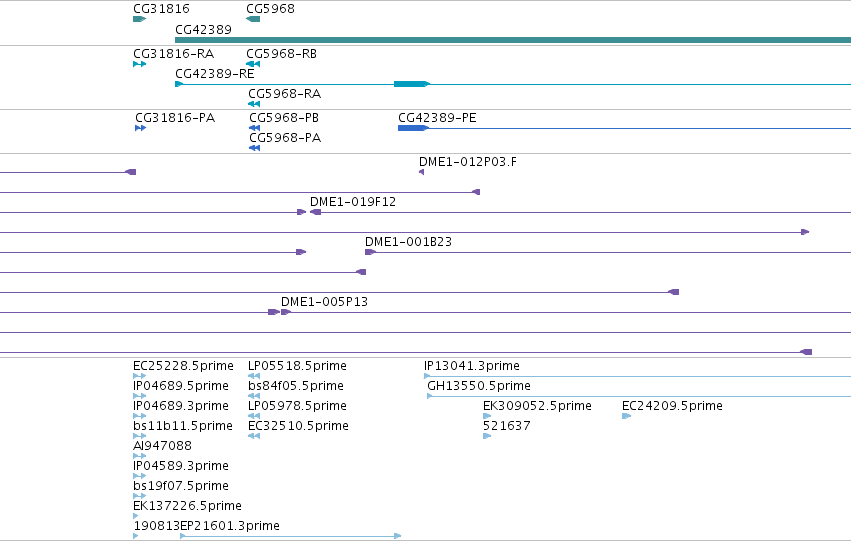Select the DME1-012P03.F clone arrowhead

(422, 172)
